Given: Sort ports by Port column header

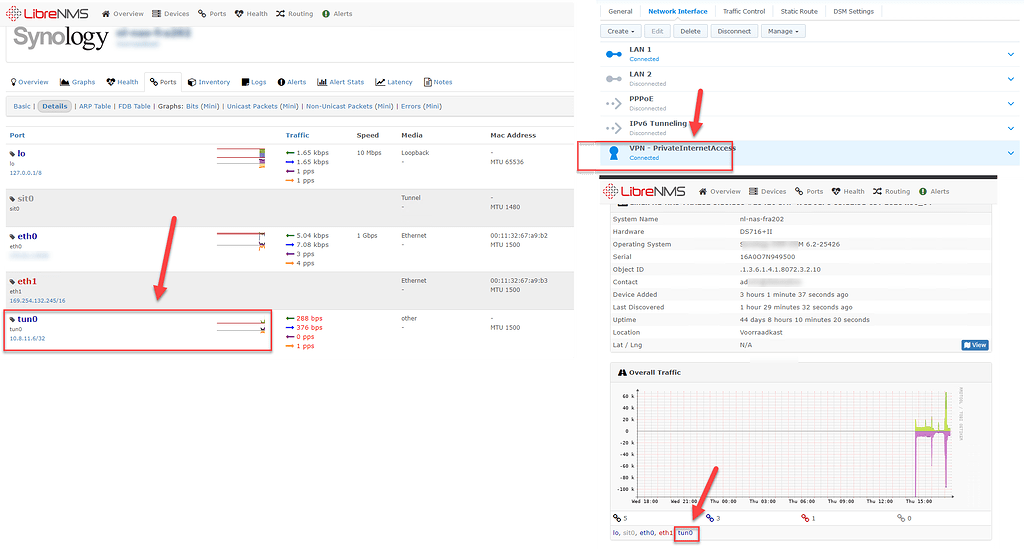Looking at the screenshot, I should (17, 135).
